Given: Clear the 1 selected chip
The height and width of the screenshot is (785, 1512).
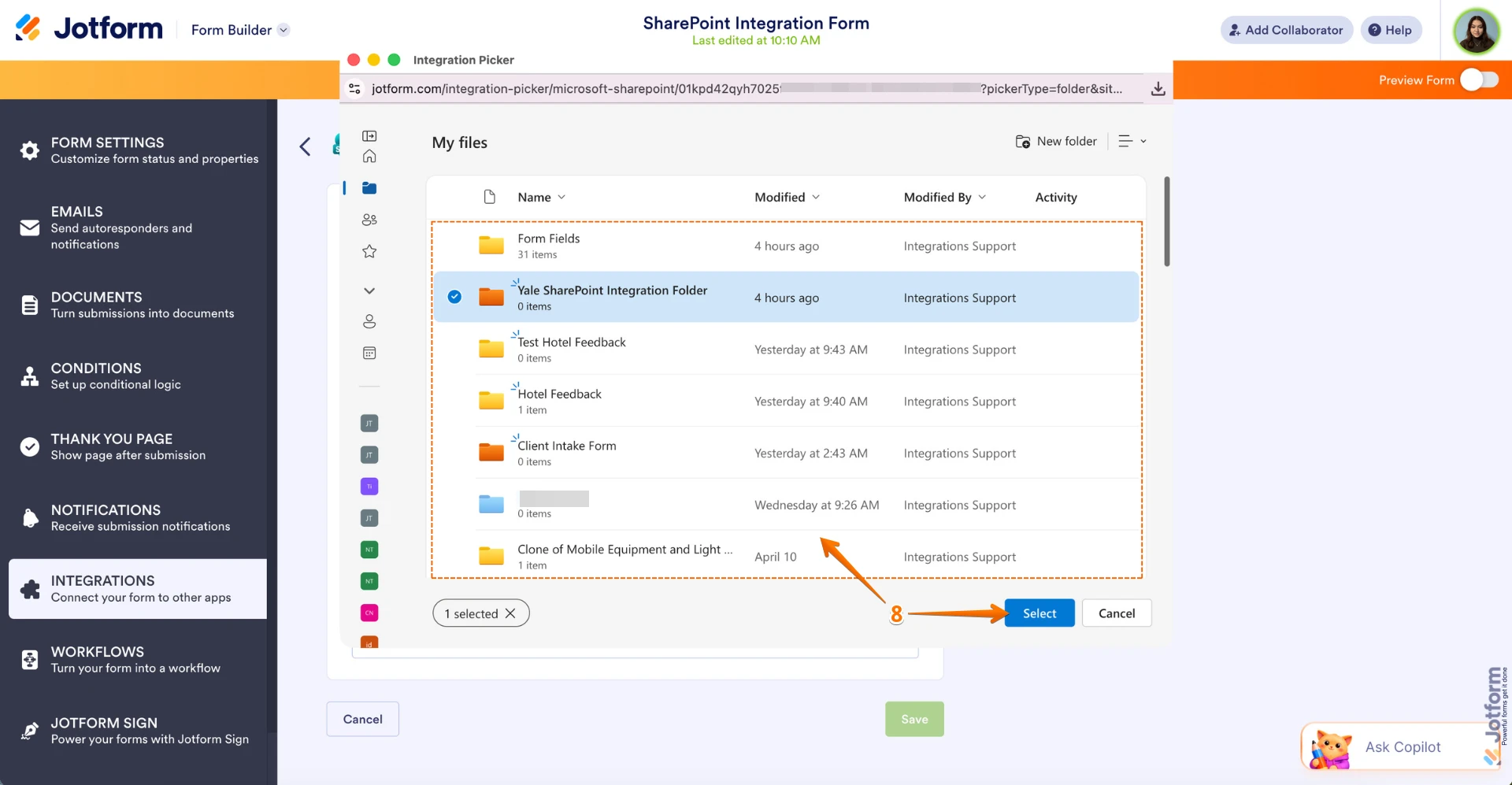Looking at the screenshot, I should click(510, 613).
